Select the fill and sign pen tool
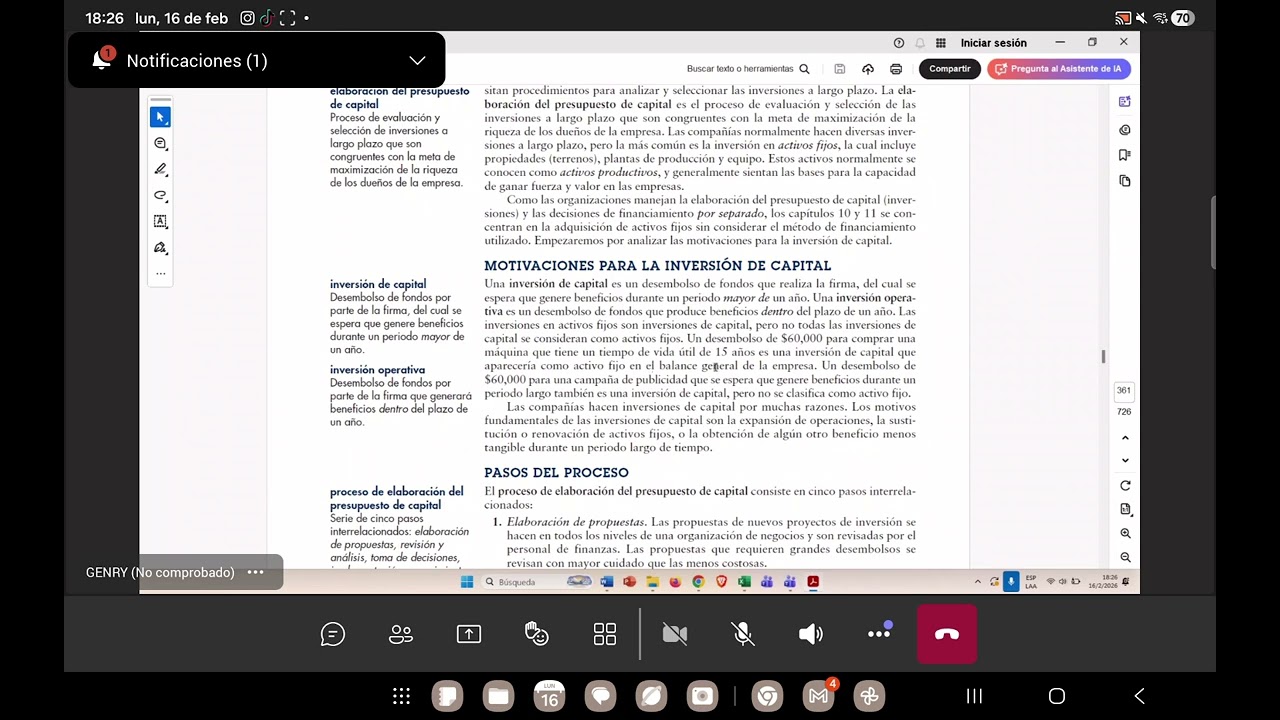The height and width of the screenshot is (720, 1280). click(x=160, y=247)
